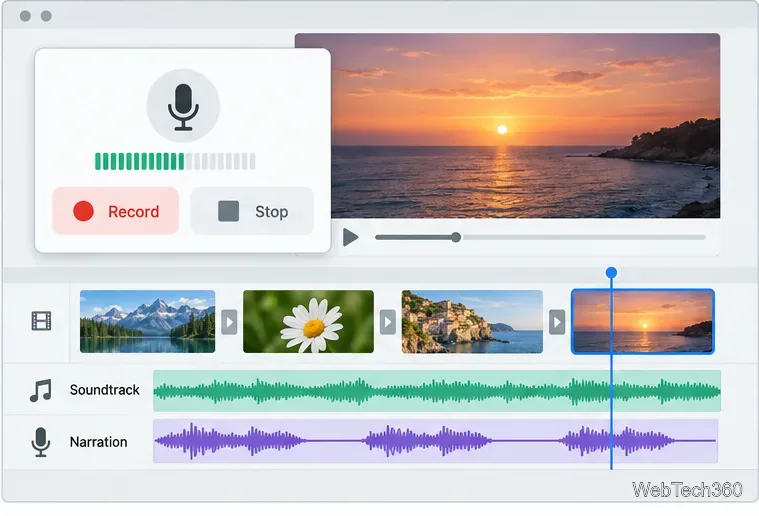
Task: Select the highlighted sunset clip thumbnail
Action: coord(643,321)
